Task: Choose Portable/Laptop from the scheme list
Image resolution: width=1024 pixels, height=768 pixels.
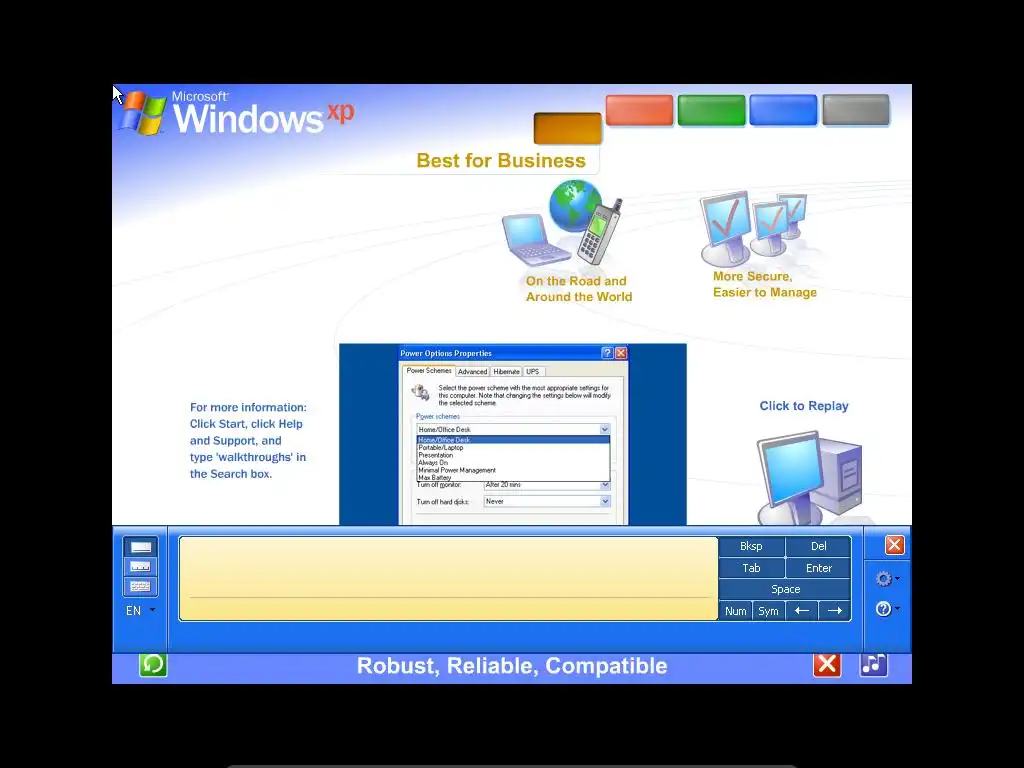Action: tap(513, 447)
